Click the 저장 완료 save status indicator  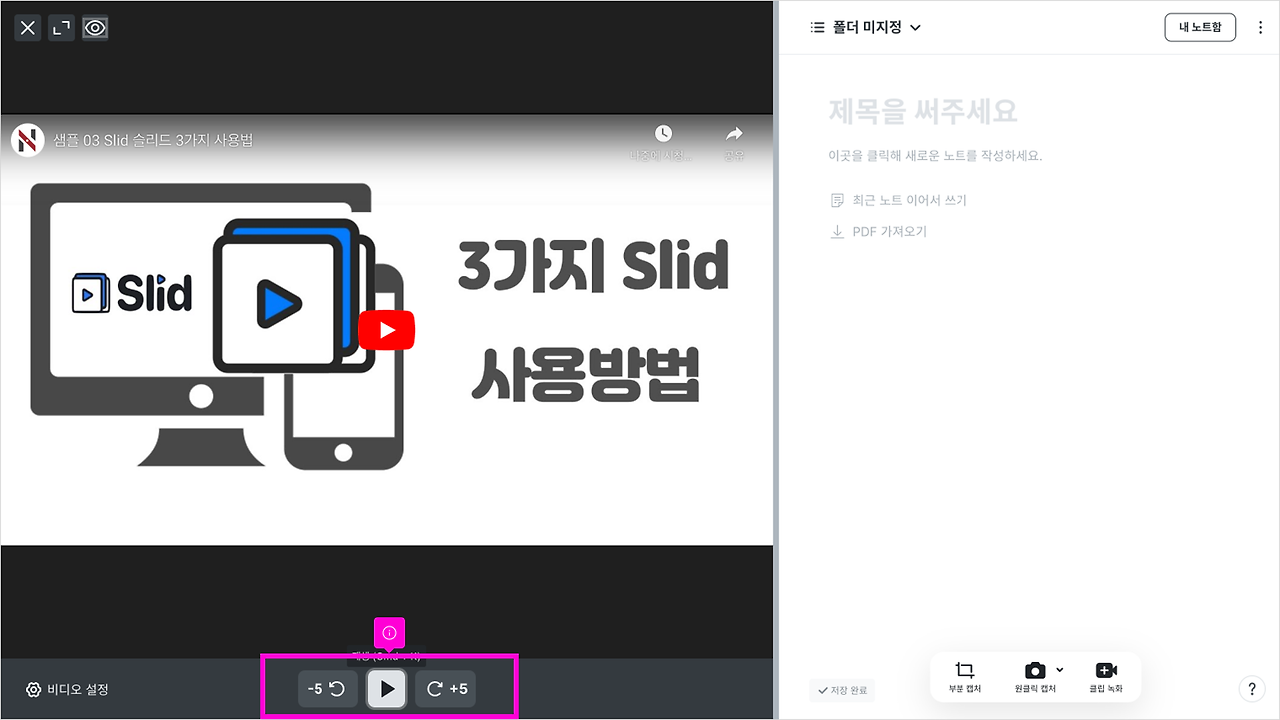pyautogui.click(x=843, y=690)
